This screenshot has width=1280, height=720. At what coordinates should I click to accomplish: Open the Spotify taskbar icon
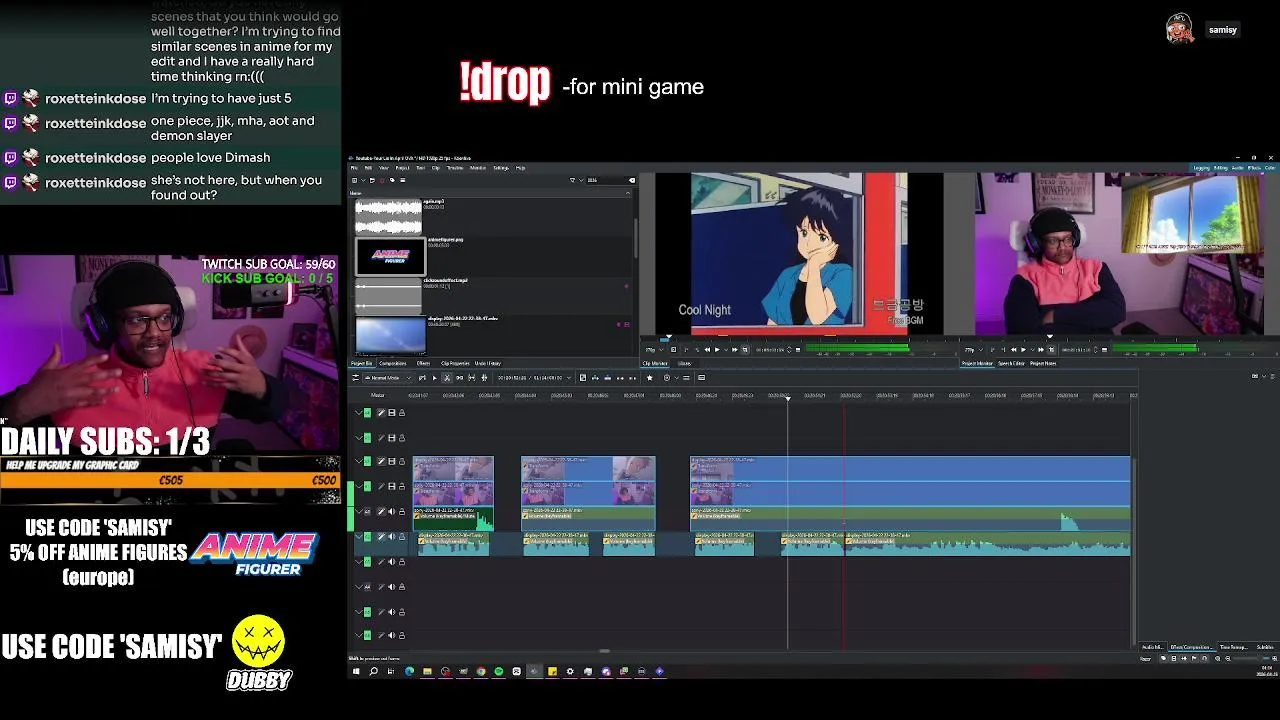point(498,671)
